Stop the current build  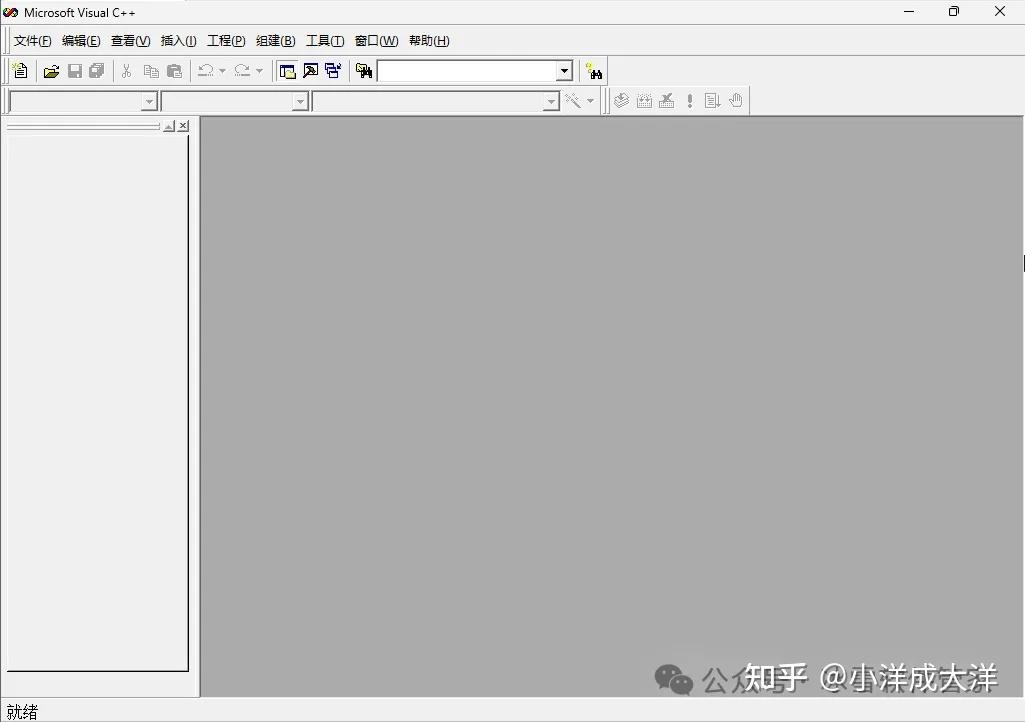[666, 100]
